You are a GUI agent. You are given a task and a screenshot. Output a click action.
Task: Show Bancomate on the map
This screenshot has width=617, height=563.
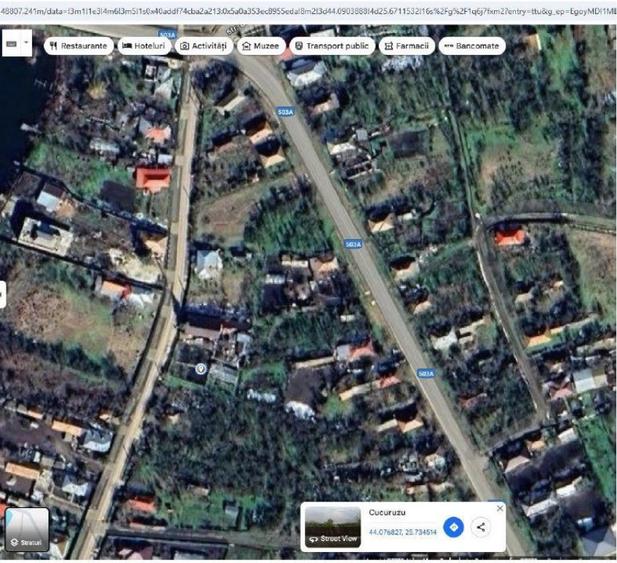(472, 46)
